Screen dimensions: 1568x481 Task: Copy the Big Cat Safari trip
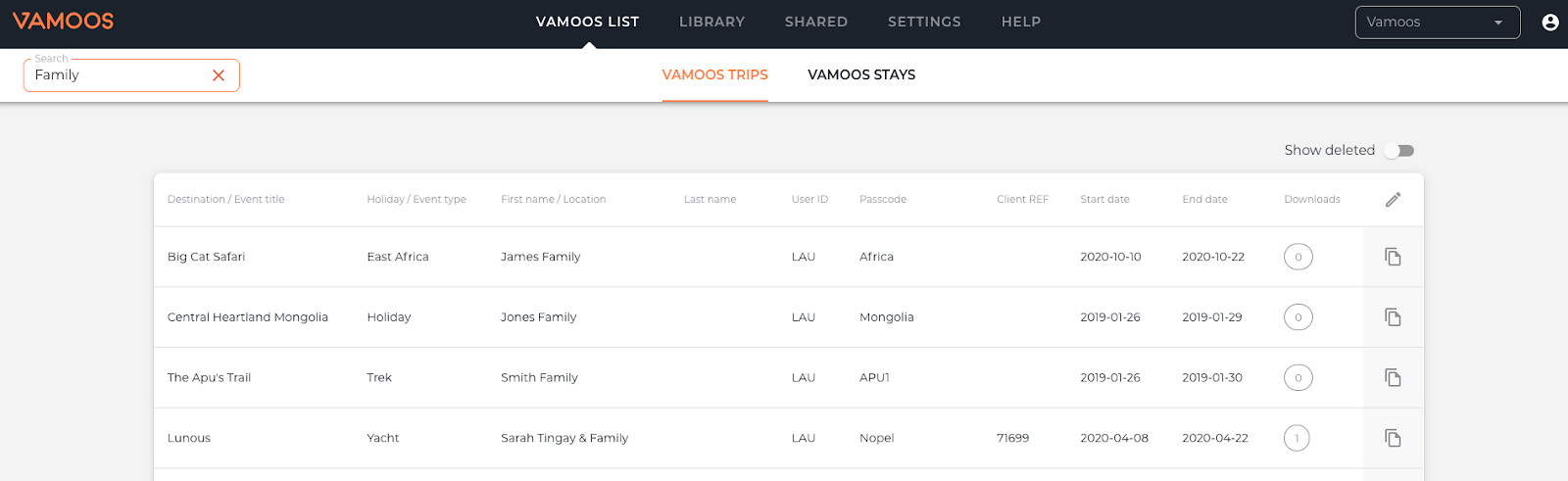pos(1393,257)
